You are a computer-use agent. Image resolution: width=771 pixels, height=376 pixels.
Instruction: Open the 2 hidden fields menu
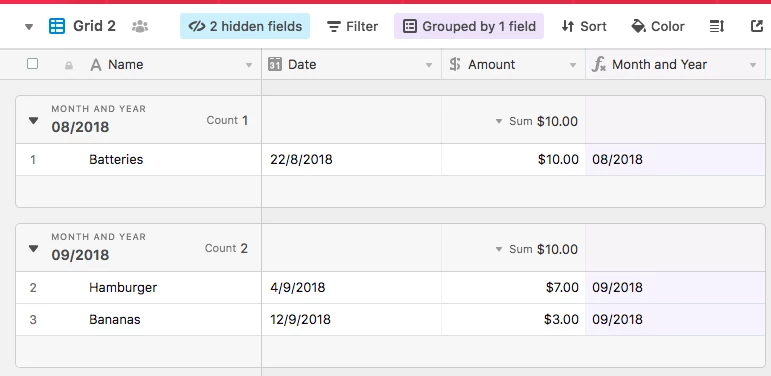[x=245, y=26]
